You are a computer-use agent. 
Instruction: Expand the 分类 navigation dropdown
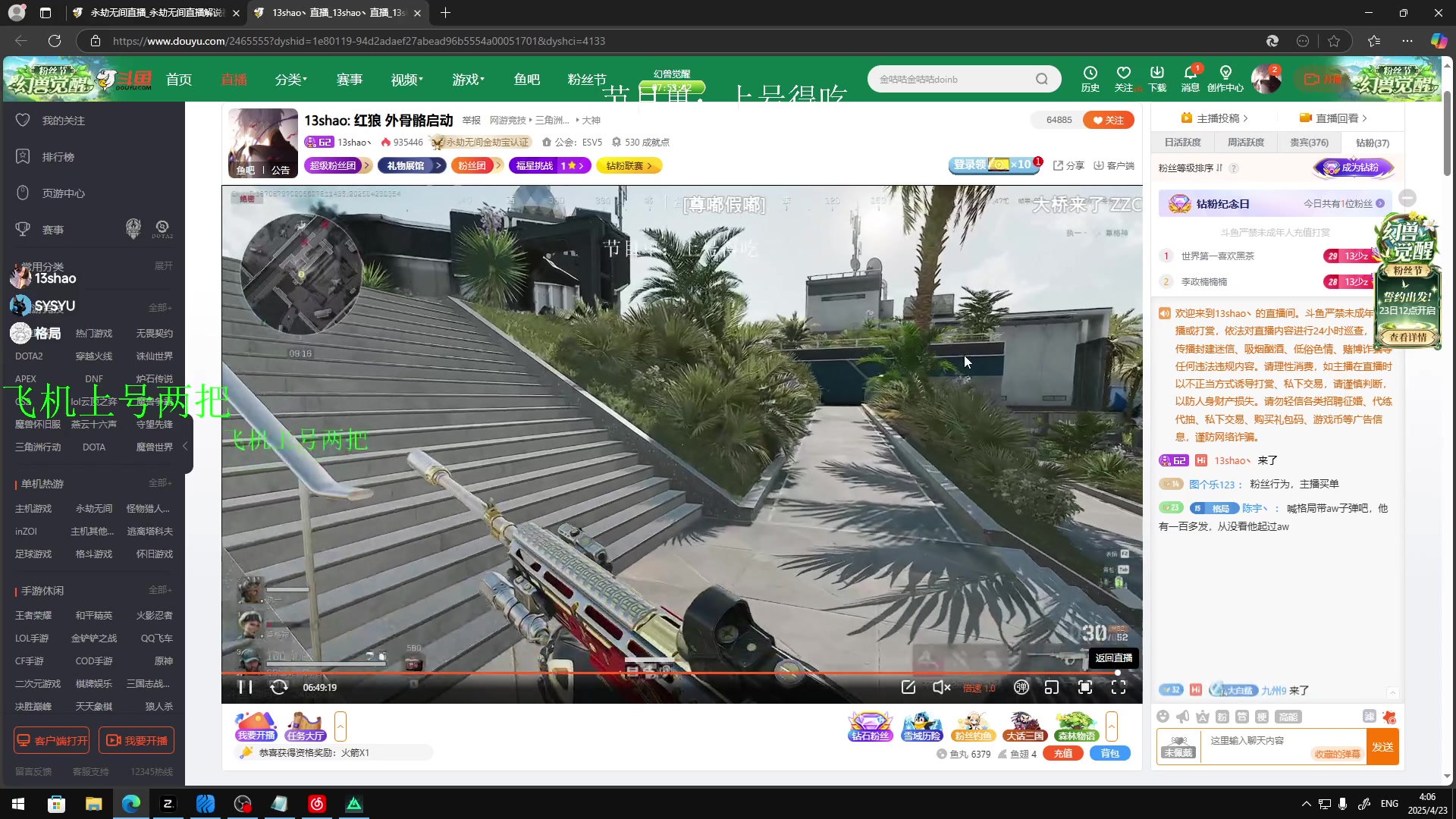[291, 79]
